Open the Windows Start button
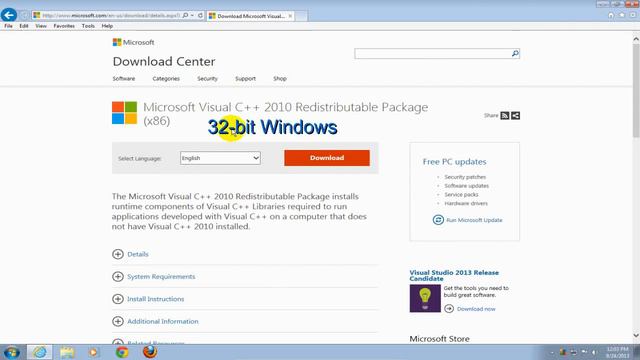This screenshot has height=360, width=640. pos(11,352)
